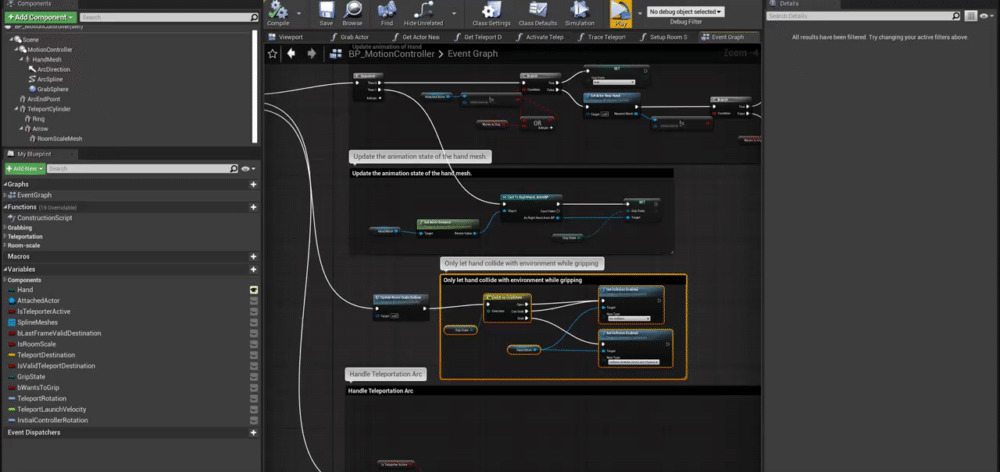
Task: Select the ArcSpline component icon
Action: pos(32,79)
